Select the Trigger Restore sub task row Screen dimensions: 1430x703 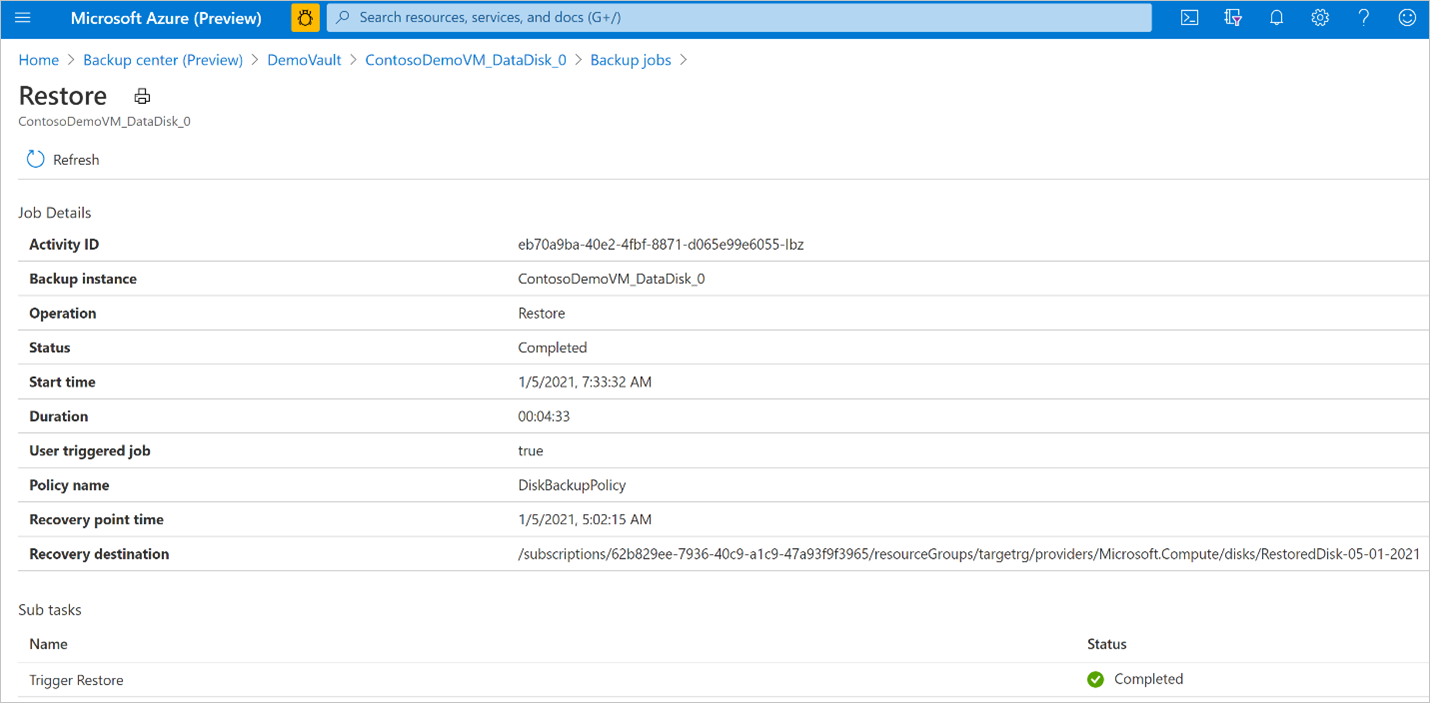(76, 679)
